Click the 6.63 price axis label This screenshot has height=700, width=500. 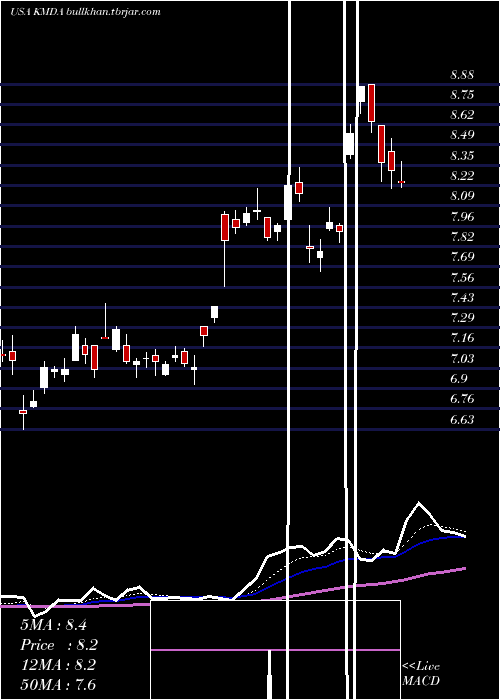(462, 420)
